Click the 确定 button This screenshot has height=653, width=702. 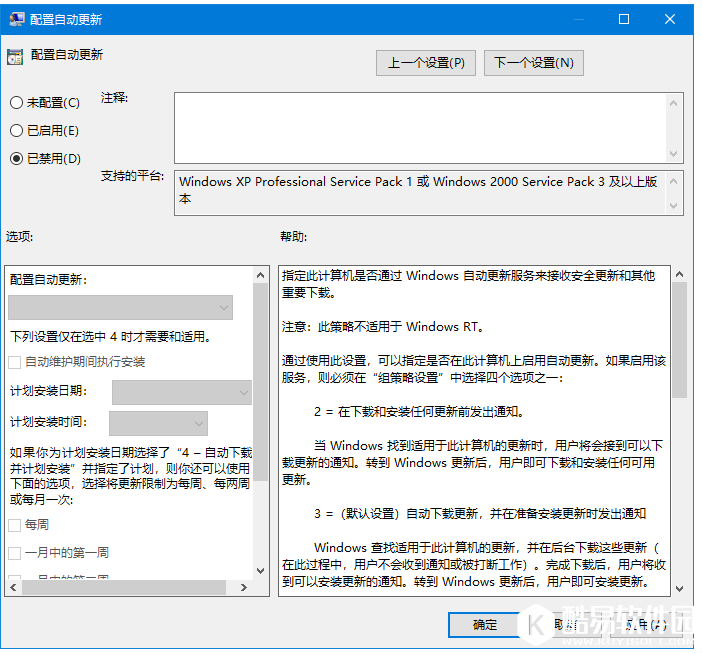coord(485,625)
